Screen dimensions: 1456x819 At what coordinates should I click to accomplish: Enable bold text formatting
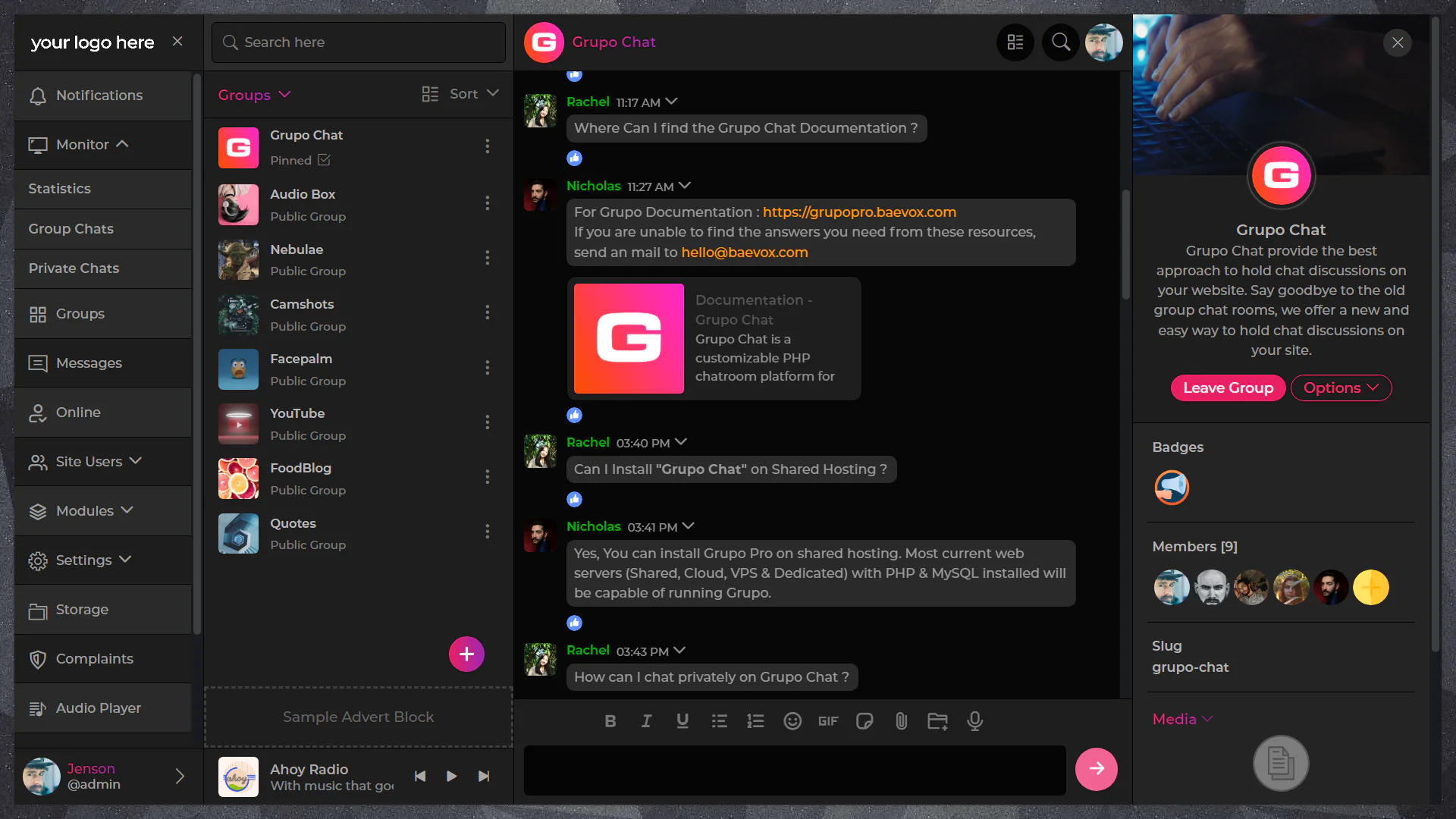point(610,721)
